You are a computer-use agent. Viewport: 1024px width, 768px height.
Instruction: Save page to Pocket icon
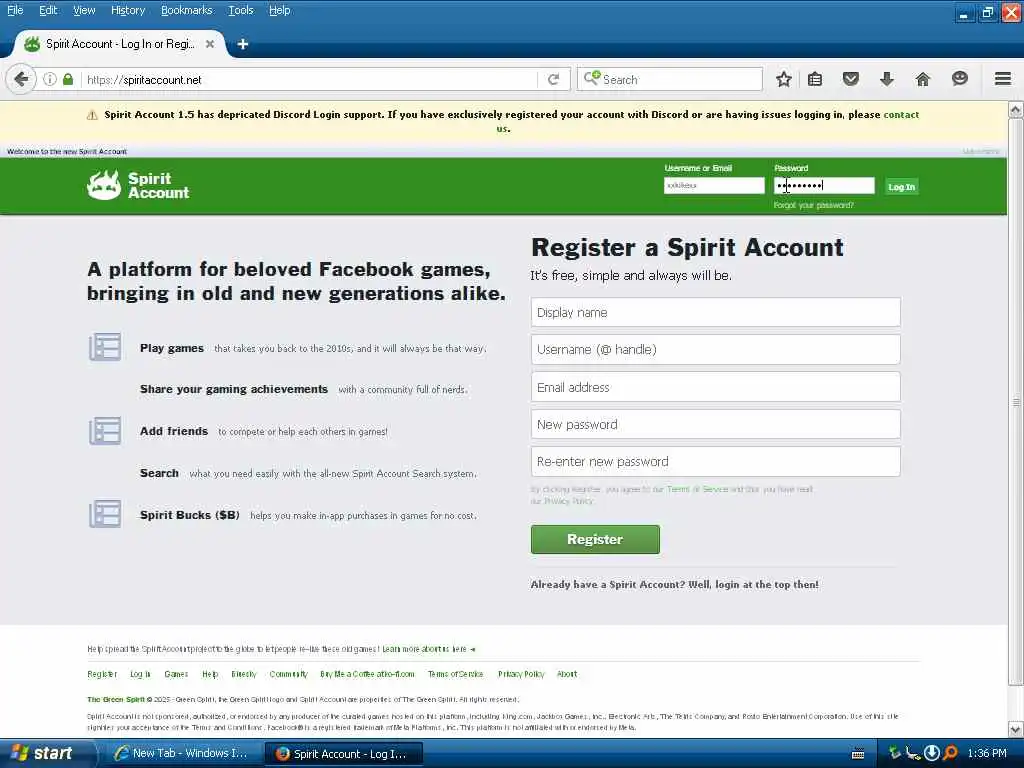pos(850,79)
